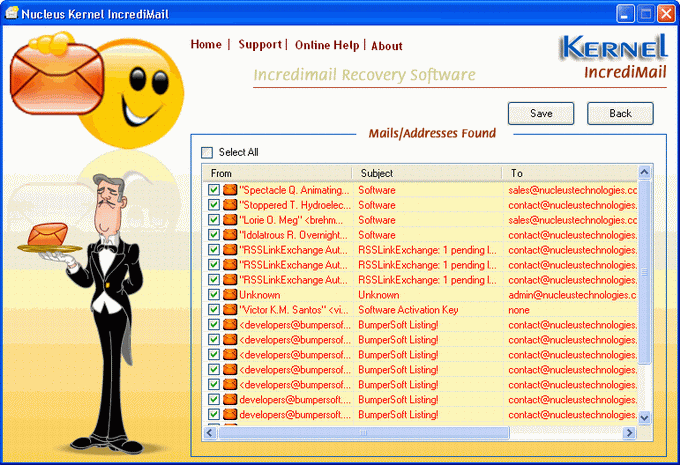Screen dimensions: 680x465
Task: Select the sender text "Lorie O. Meg"
Action: [x=291, y=220]
